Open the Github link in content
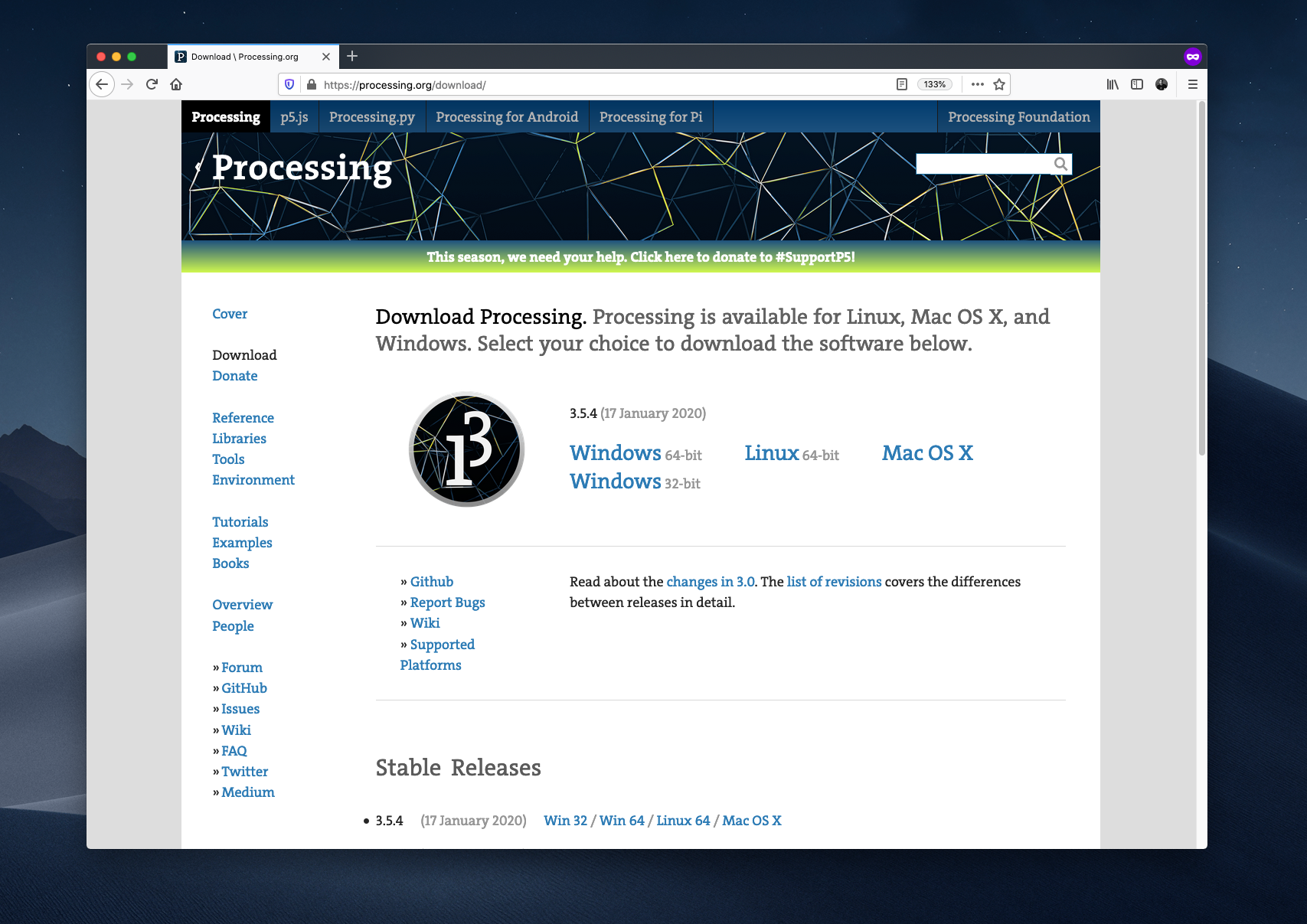Screen dimensions: 1307x924 click(x=432, y=582)
